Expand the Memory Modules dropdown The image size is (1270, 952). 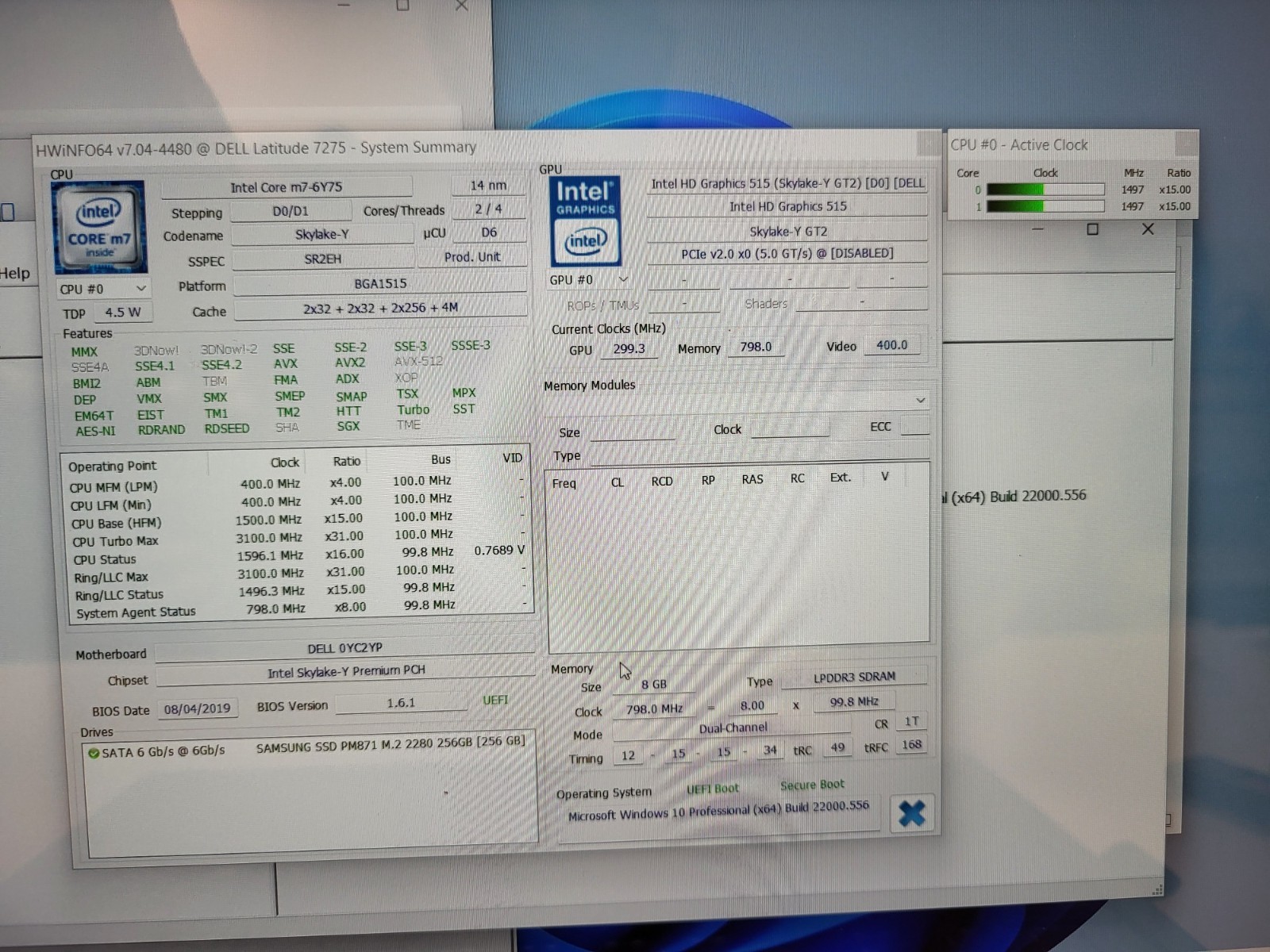point(920,401)
